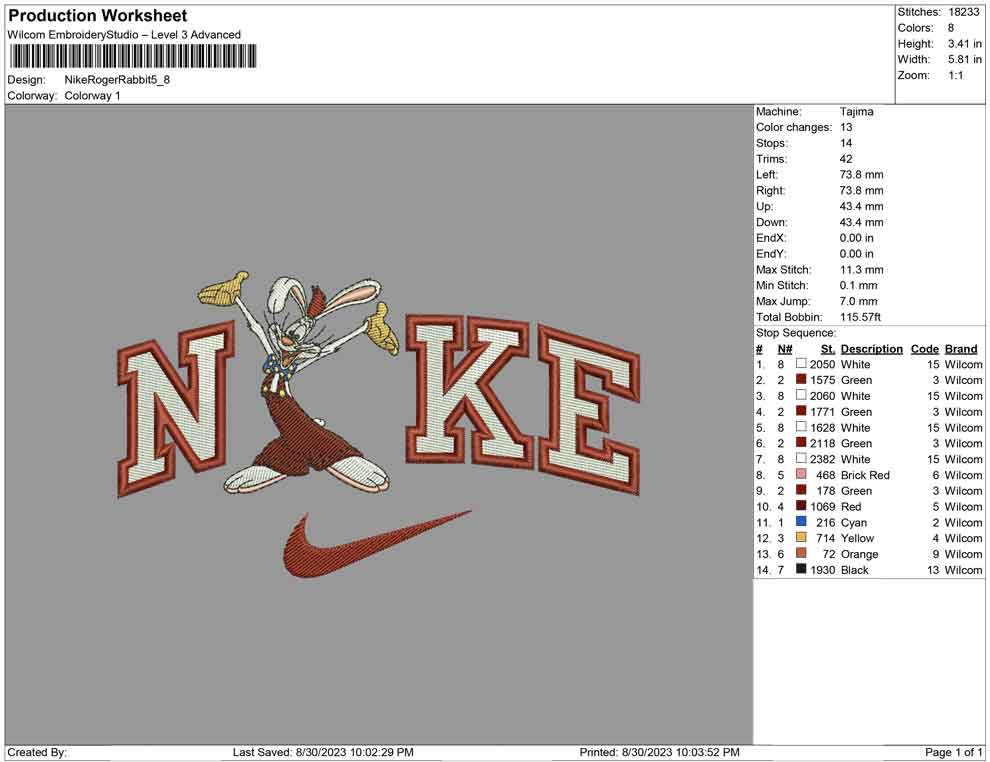Click the letter E in the design preview

(588, 410)
